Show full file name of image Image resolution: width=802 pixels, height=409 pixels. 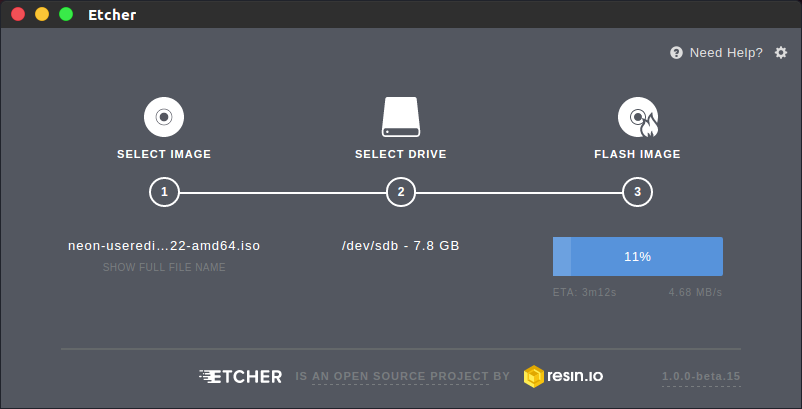[x=164, y=267]
